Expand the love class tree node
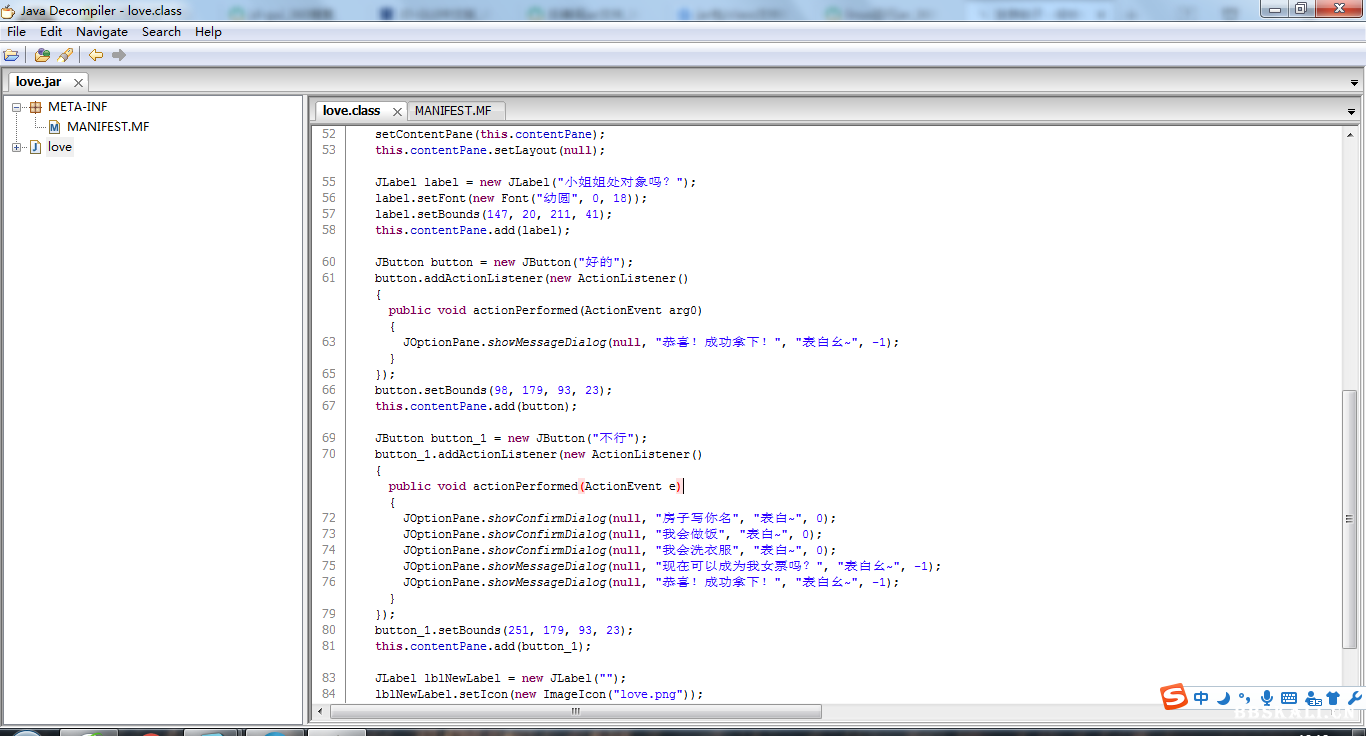1366x736 pixels. coord(17,147)
